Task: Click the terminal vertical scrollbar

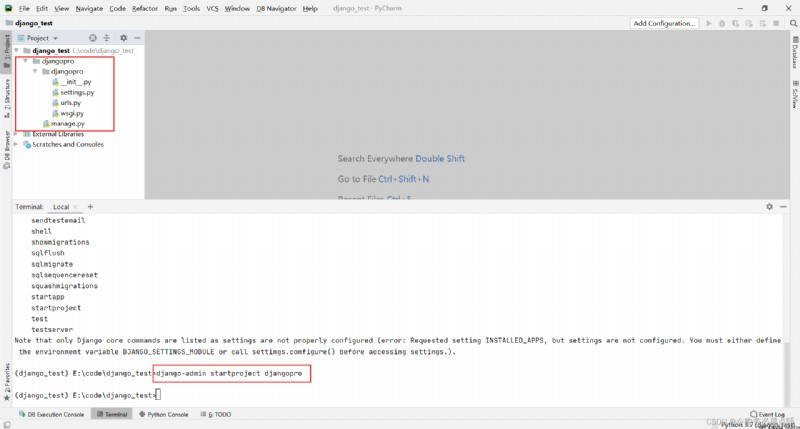Action: point(786,372)
